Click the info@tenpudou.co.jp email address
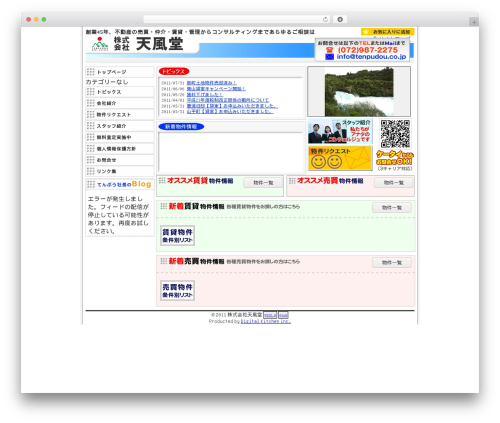The width and height of the screenshot is (500, 423). click(x=371, y=57)
